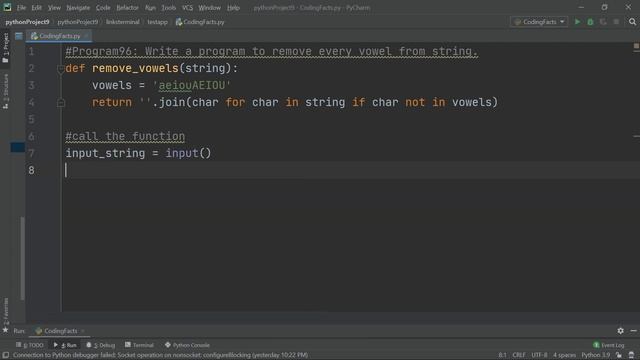
Task: Open the Terminal tool window
Action: click(139, 345)
